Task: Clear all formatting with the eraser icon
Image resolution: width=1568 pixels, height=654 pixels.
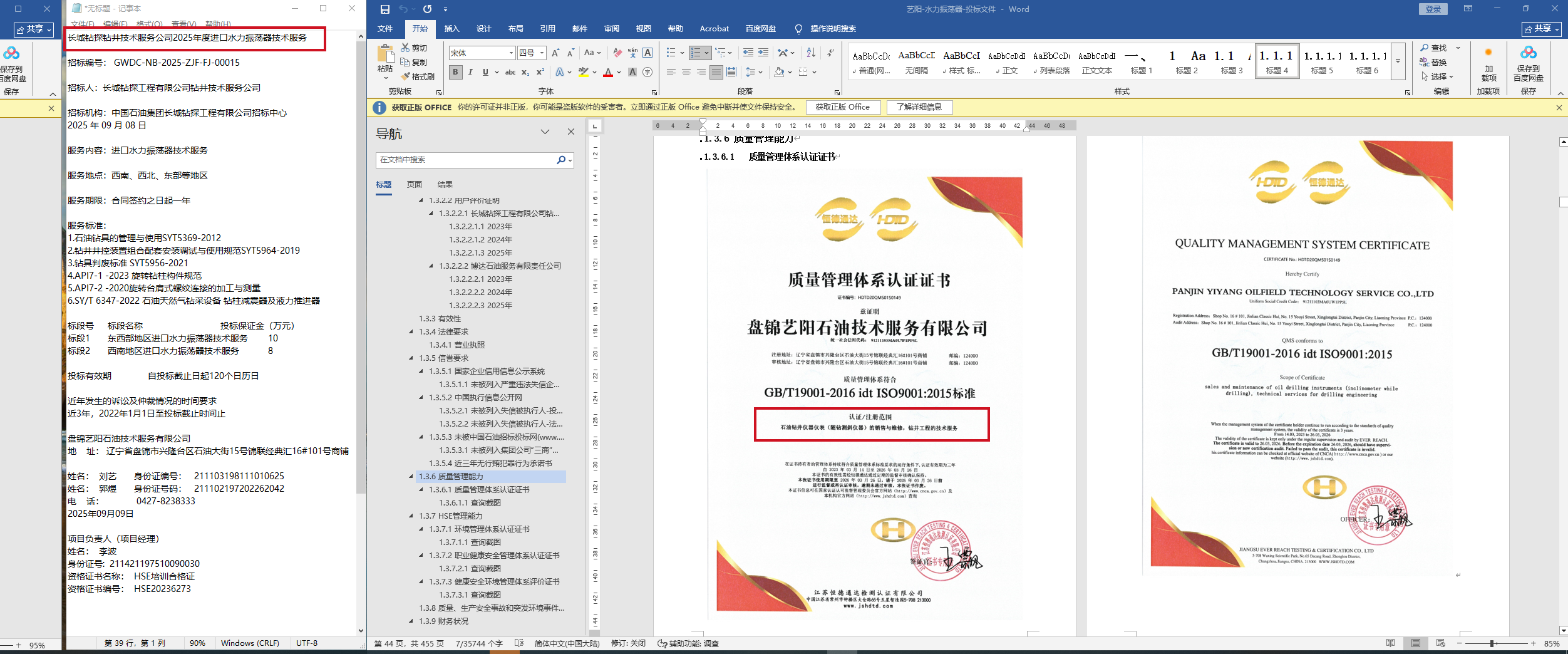Action: [617, 53]
